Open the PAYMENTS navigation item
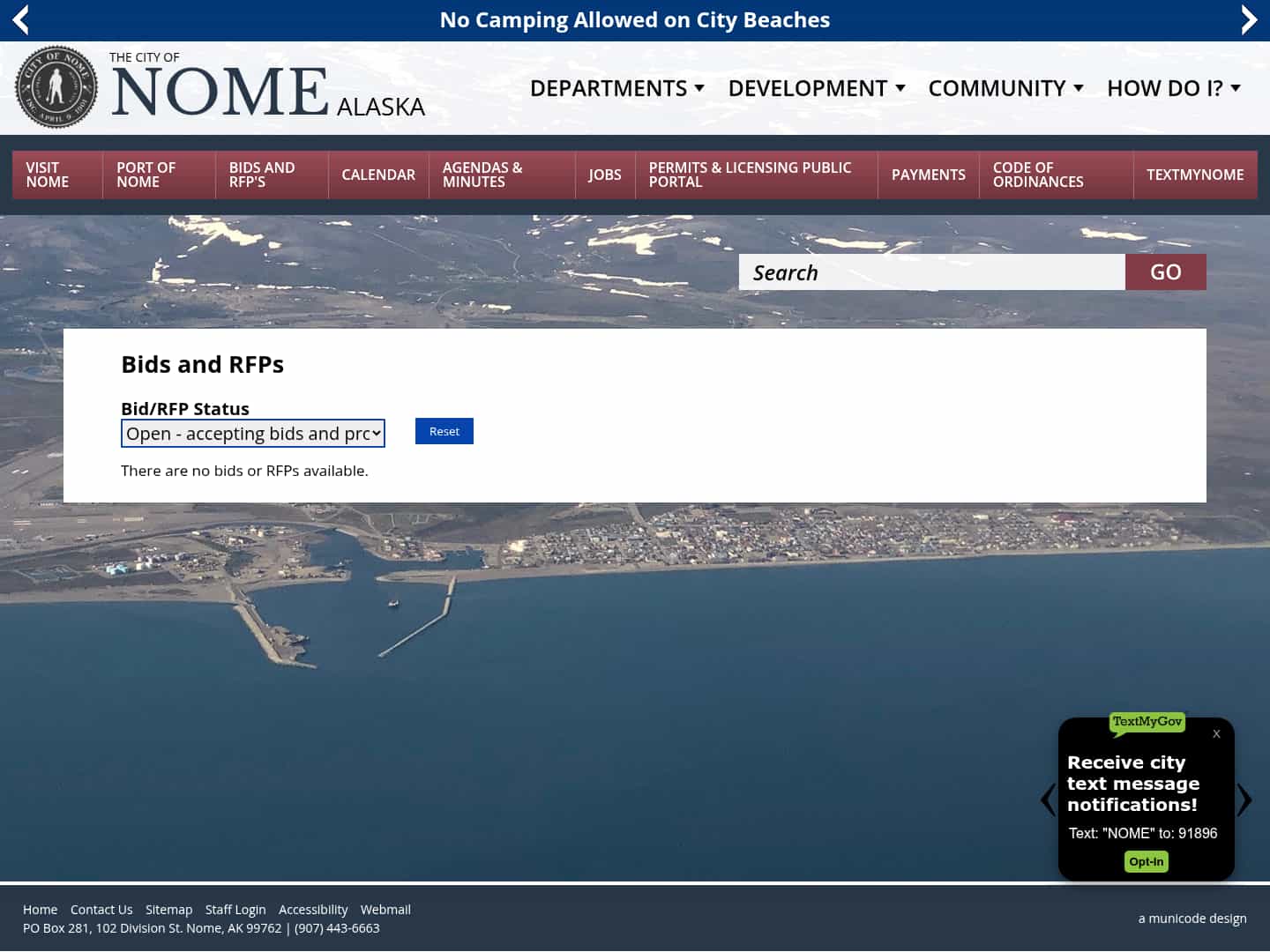The height and width of the screenshot is (952, 1270). 928,175
